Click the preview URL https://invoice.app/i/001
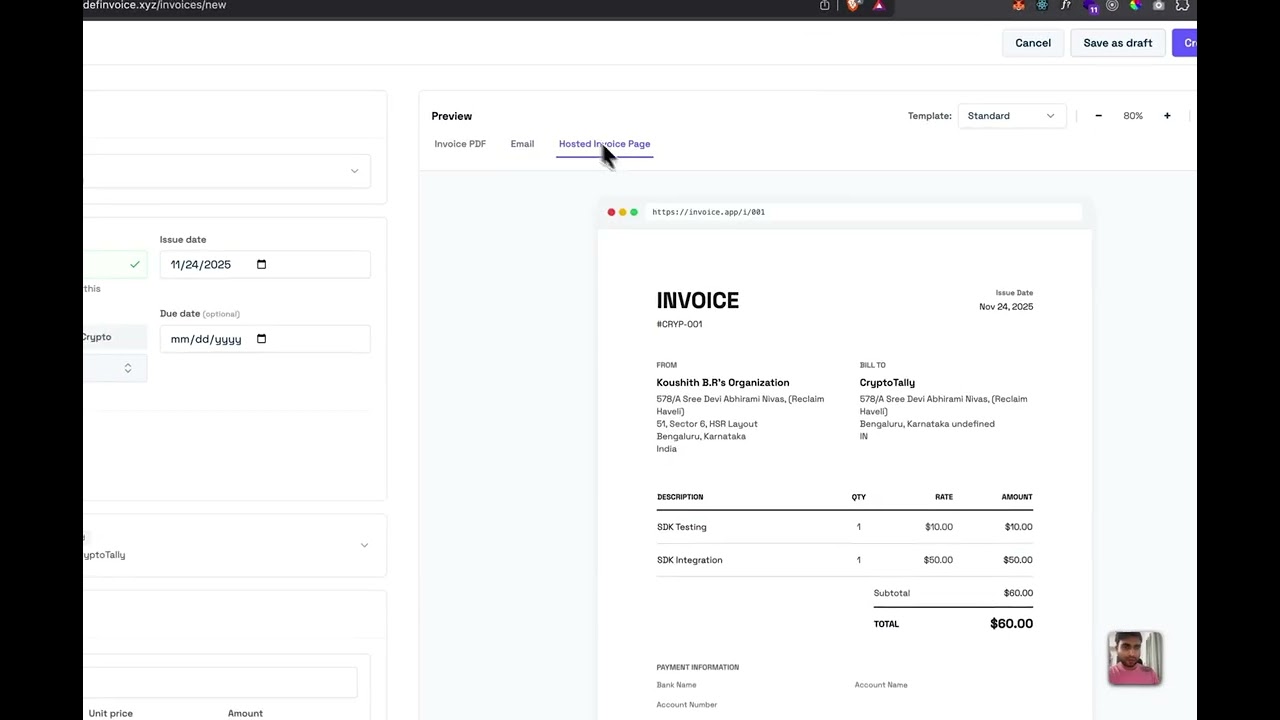1280x720 pixels. pos(708,212)
